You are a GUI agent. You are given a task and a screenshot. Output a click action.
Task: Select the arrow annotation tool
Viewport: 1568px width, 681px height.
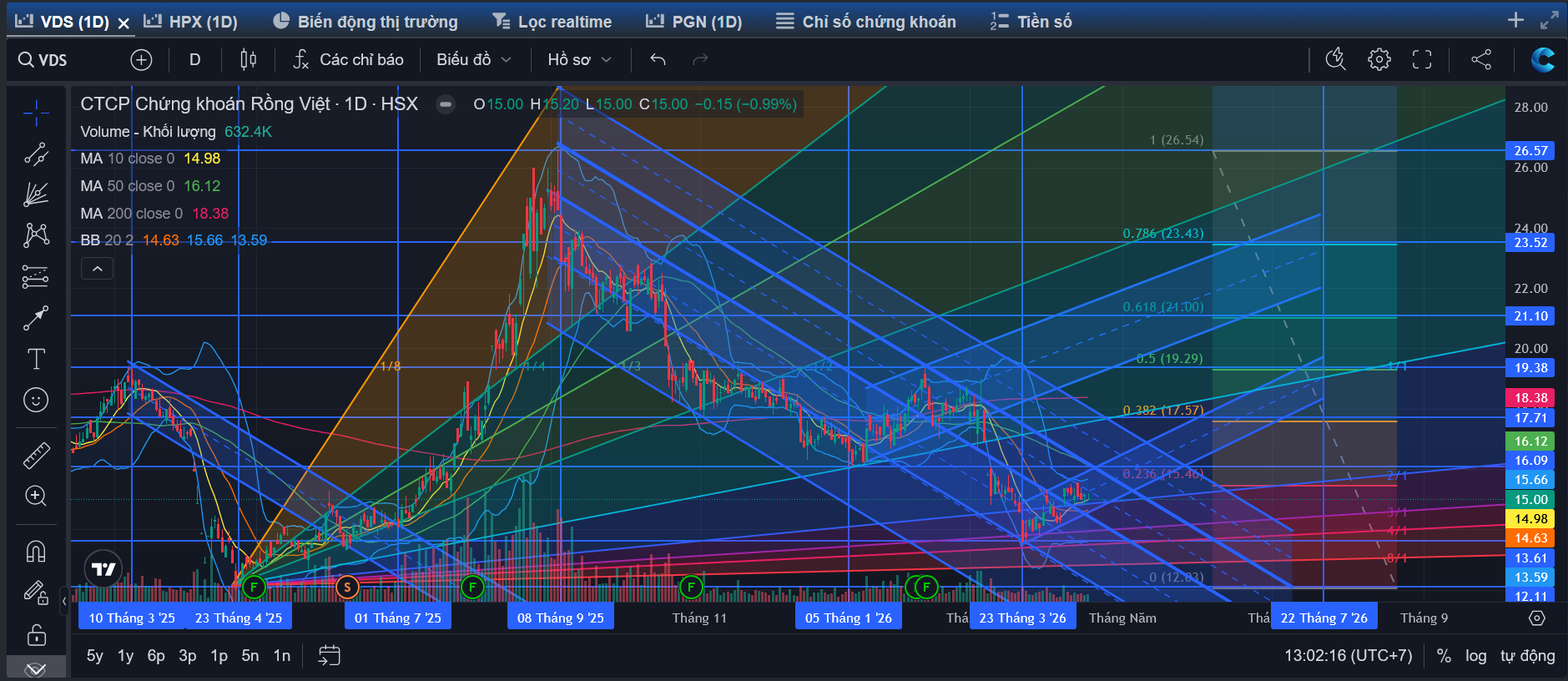tap(36, 317)
